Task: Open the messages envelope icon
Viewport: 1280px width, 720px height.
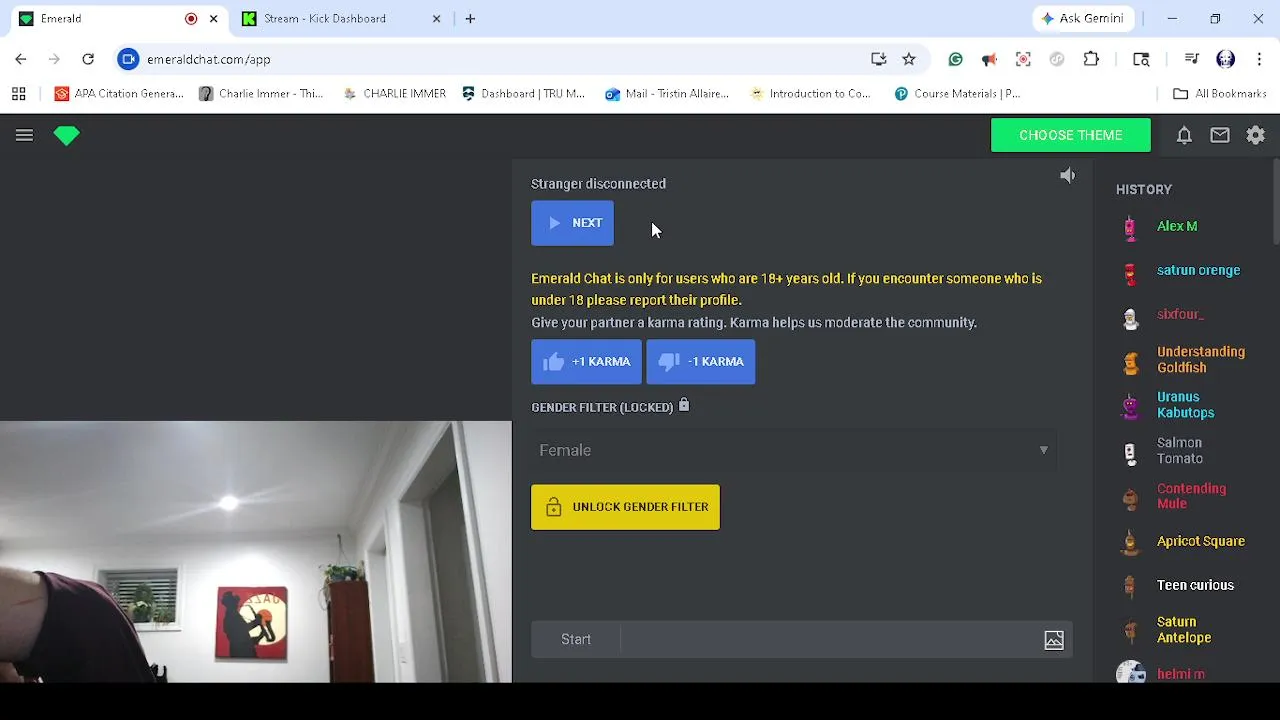Action: pos(1220,135)
